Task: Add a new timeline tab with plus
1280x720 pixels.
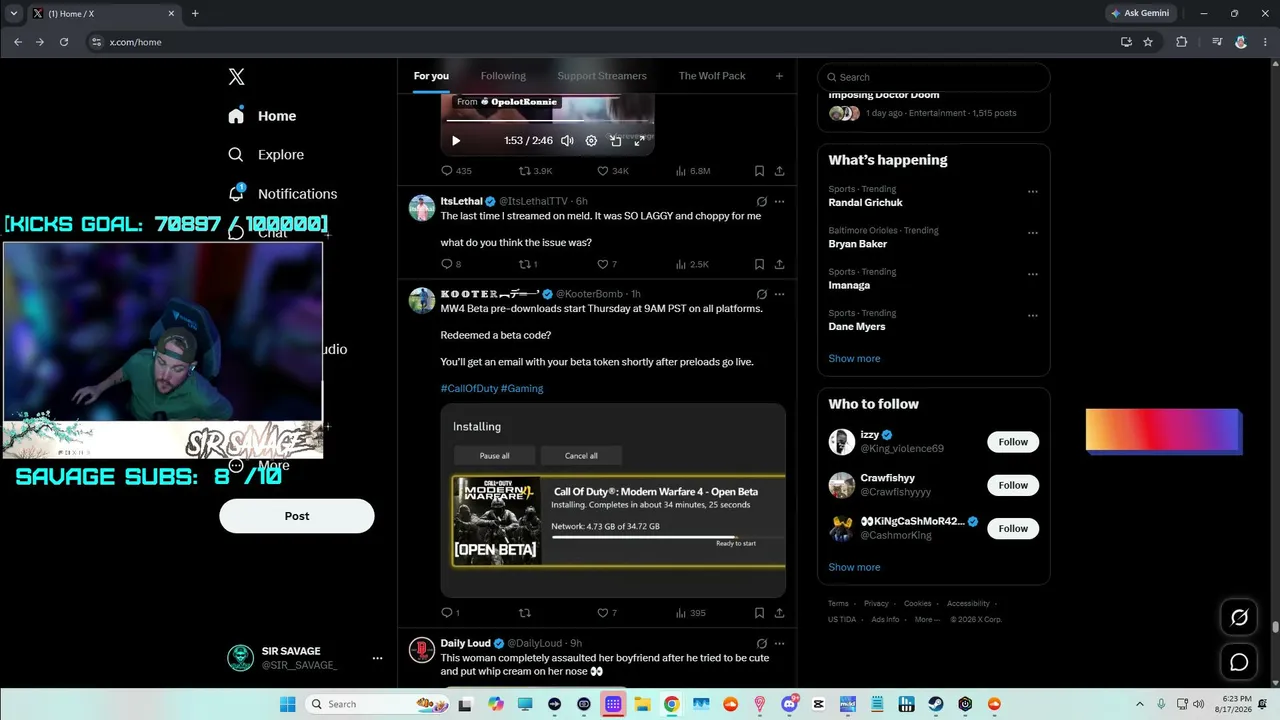Action: (x=779, y=76)
